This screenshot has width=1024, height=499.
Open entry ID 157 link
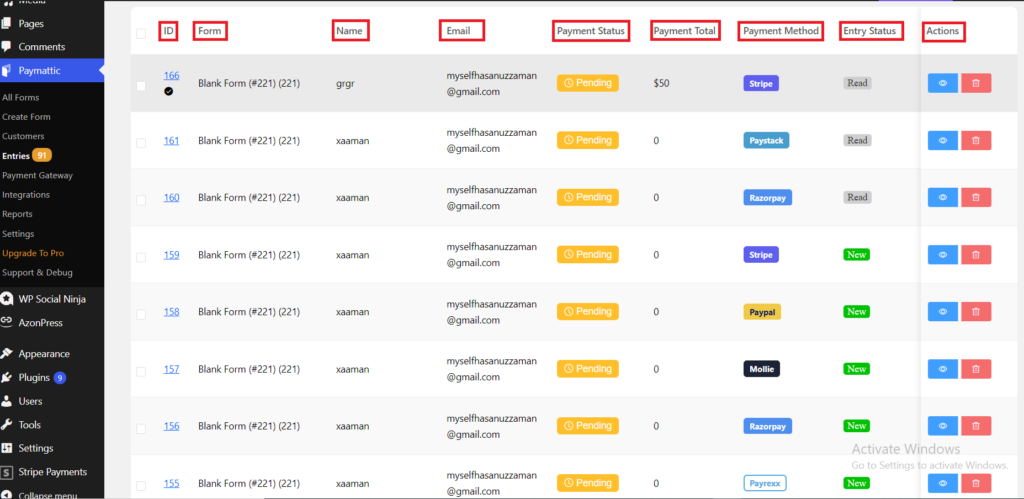[171, 369]
